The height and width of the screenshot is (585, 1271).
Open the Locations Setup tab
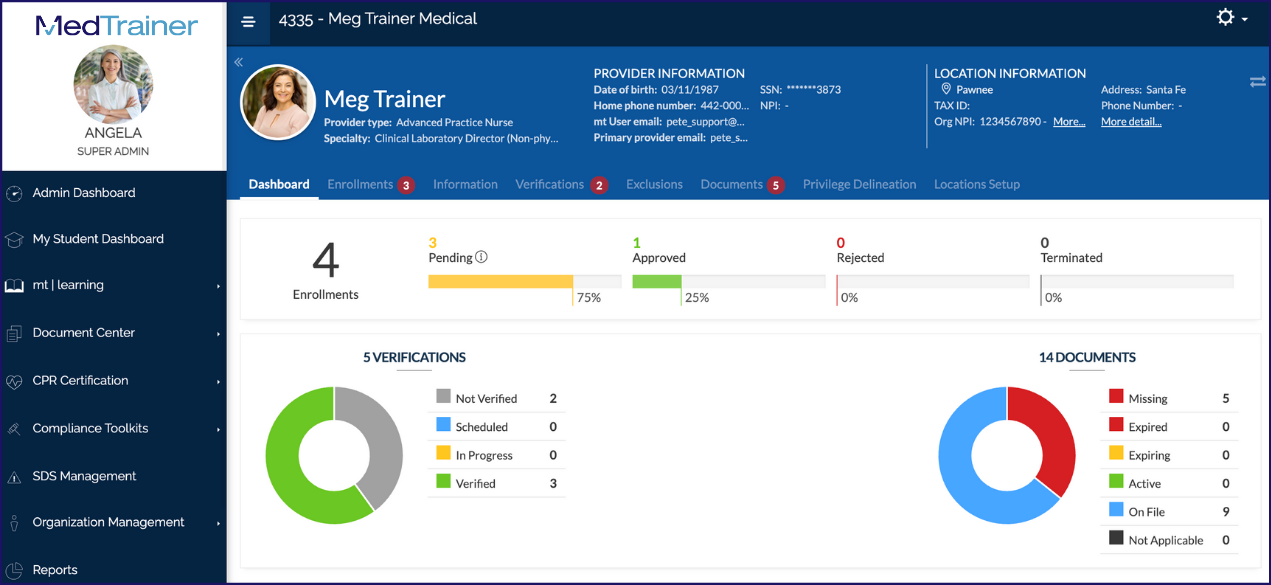(x=977, y=184)
